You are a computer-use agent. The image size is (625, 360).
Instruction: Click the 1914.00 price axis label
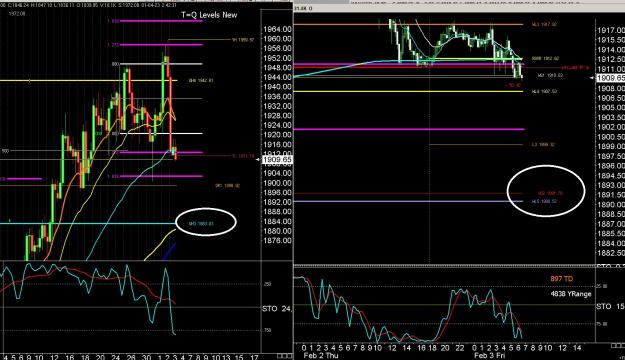point(611,49)
